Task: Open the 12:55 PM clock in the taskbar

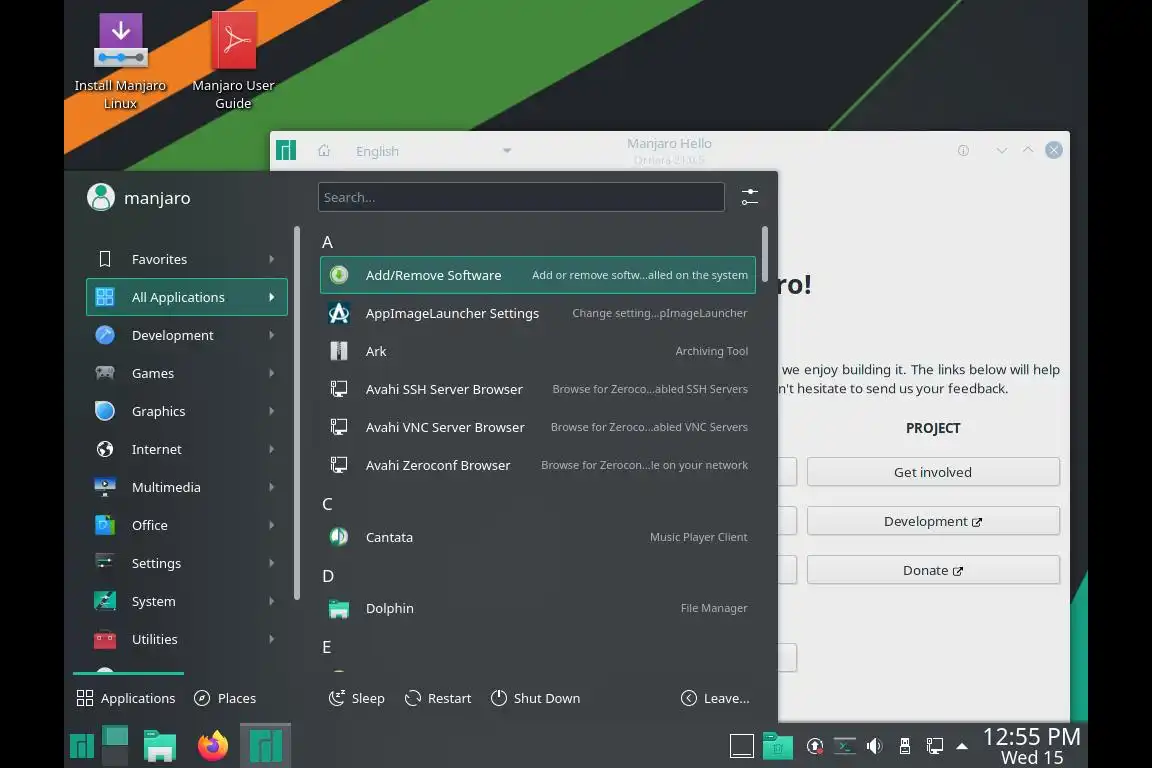Action: point(1032,746)
